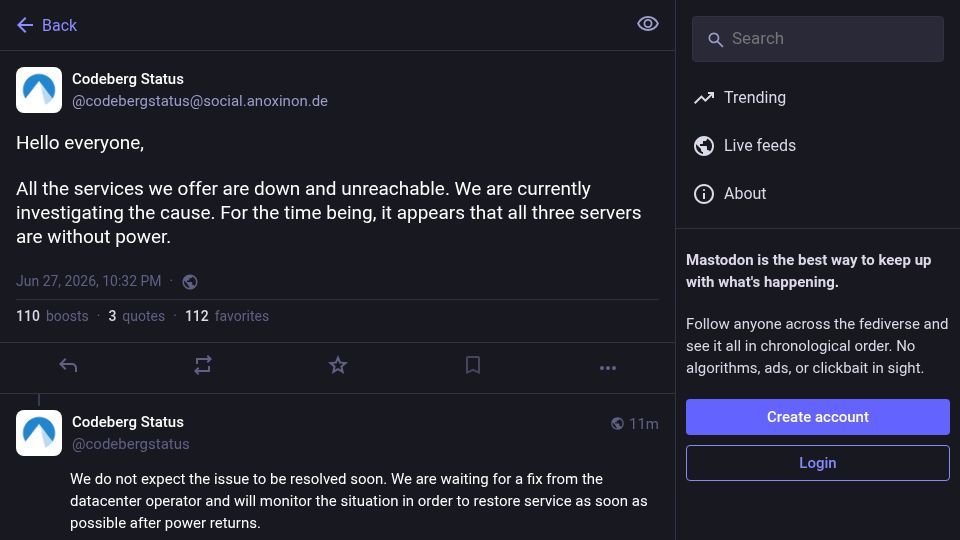The width and height of the screenshot is (960, 540).
Task: Open the post's more options menu (three dots)
Action: [607, 368]
